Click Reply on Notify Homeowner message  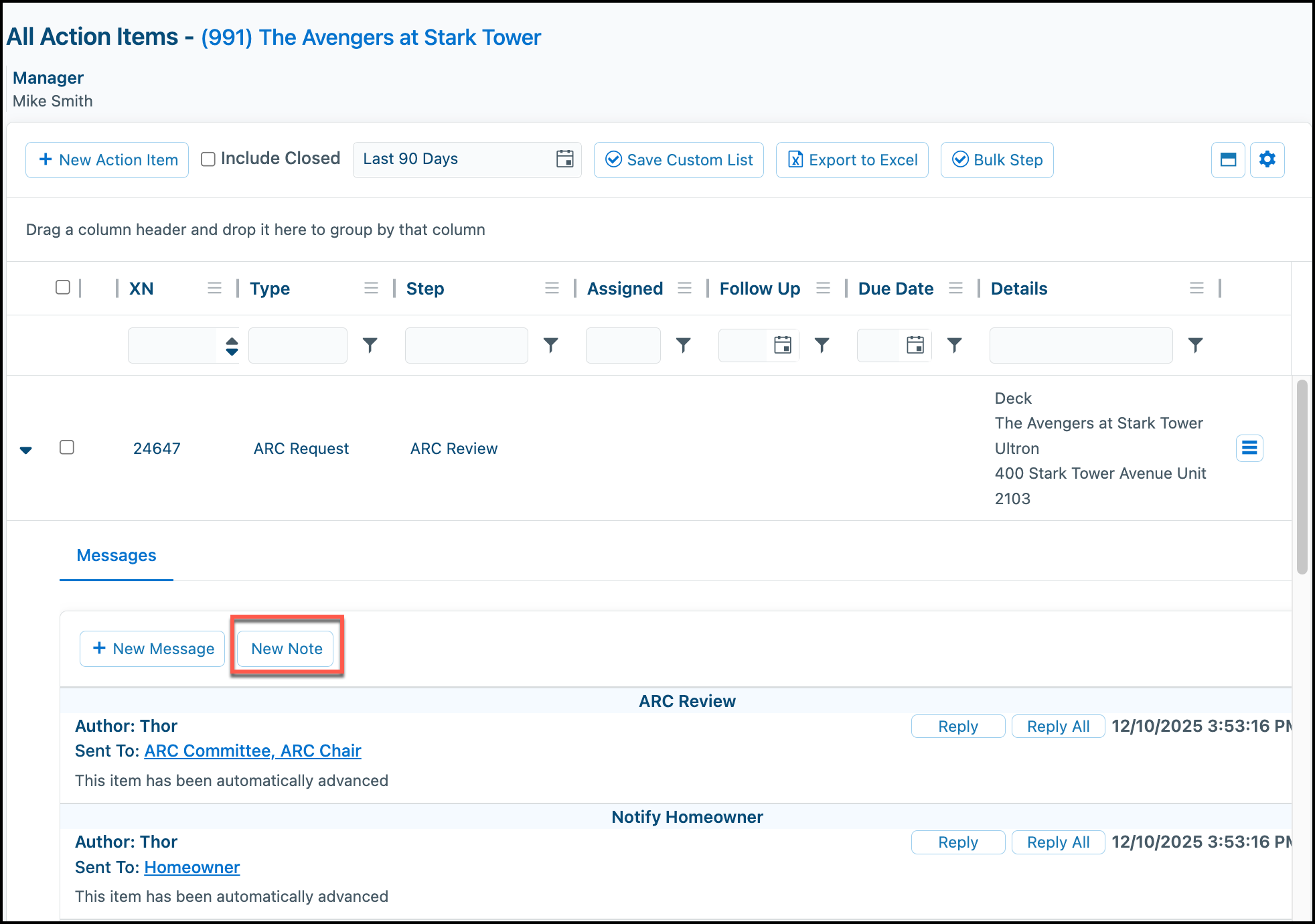(958, 842)
